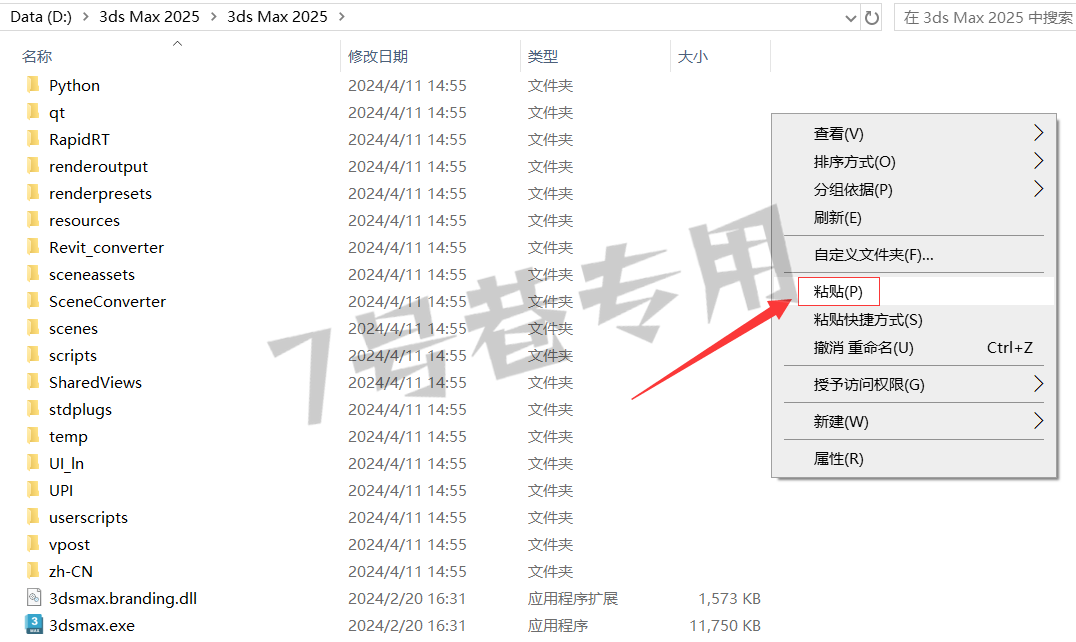Screen dimensions: 1076x642
Task: Click the resources folder icon
Action: click(x=33, y=220)
